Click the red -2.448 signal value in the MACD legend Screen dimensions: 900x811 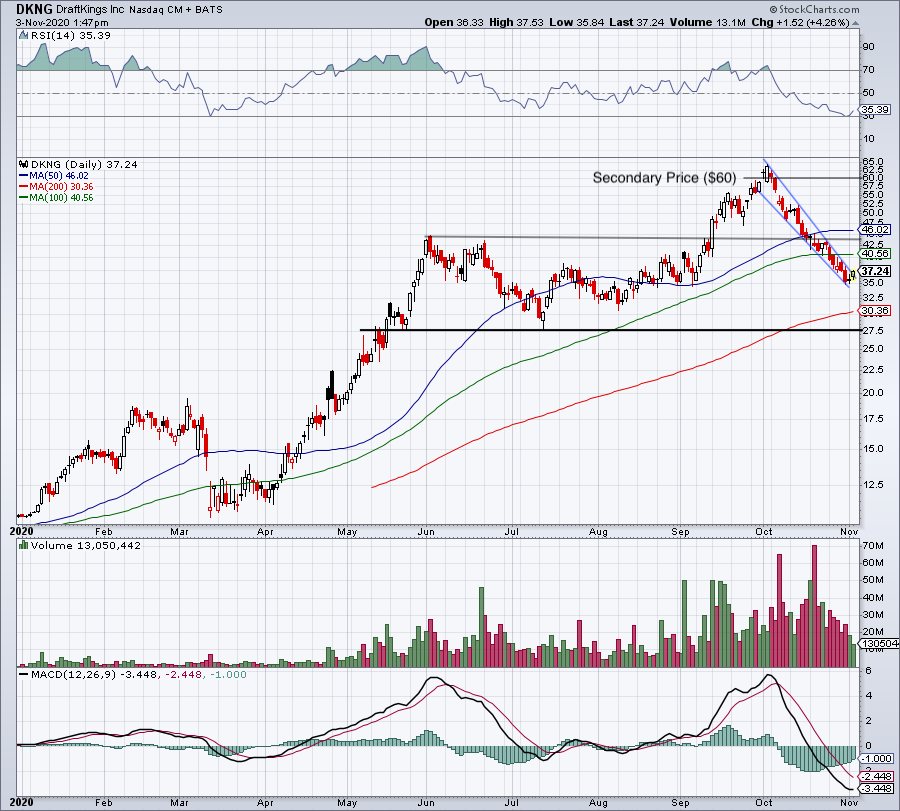[184, 674]
